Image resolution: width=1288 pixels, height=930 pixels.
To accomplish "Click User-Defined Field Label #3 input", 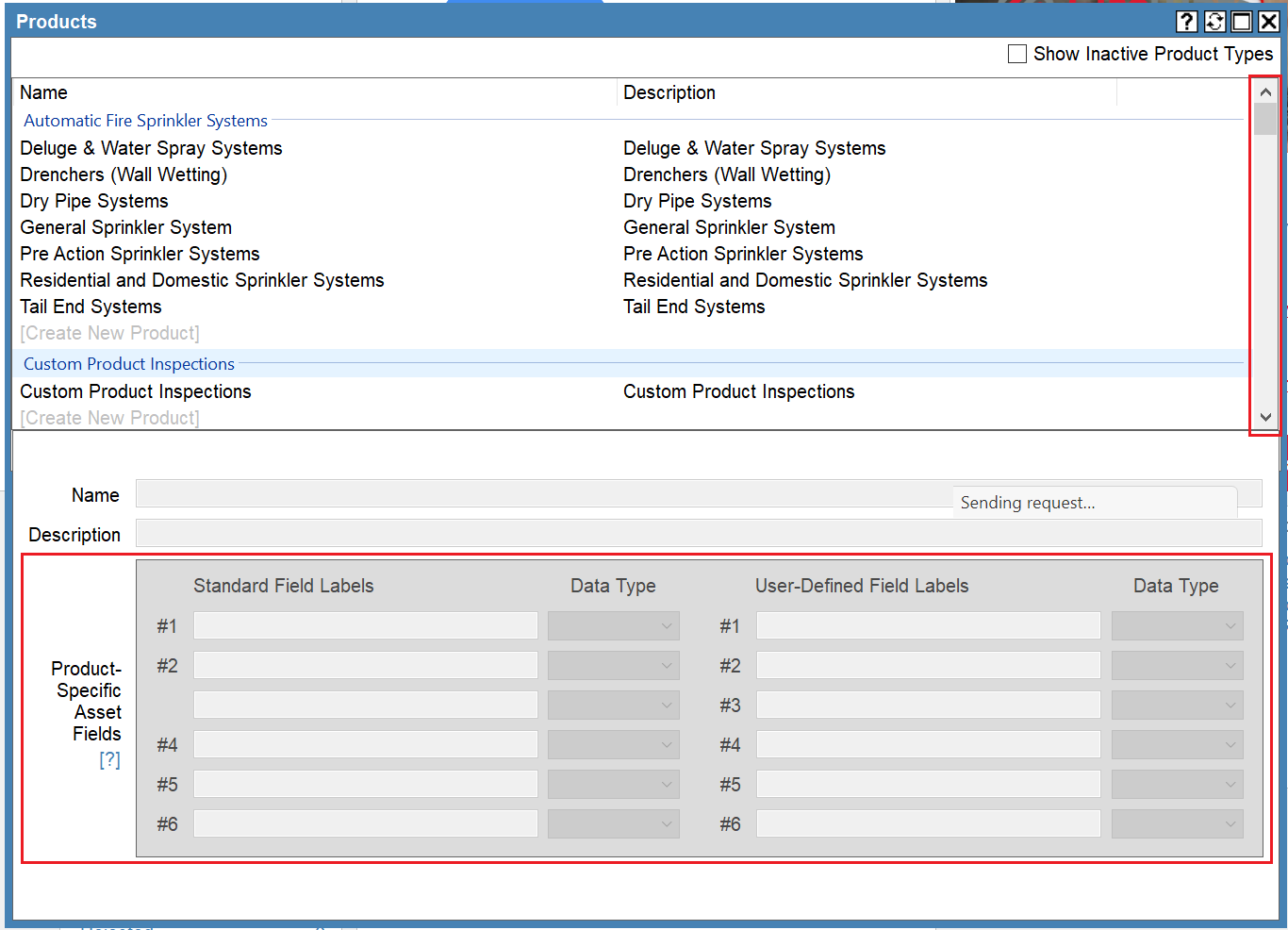I will [929, 705].
